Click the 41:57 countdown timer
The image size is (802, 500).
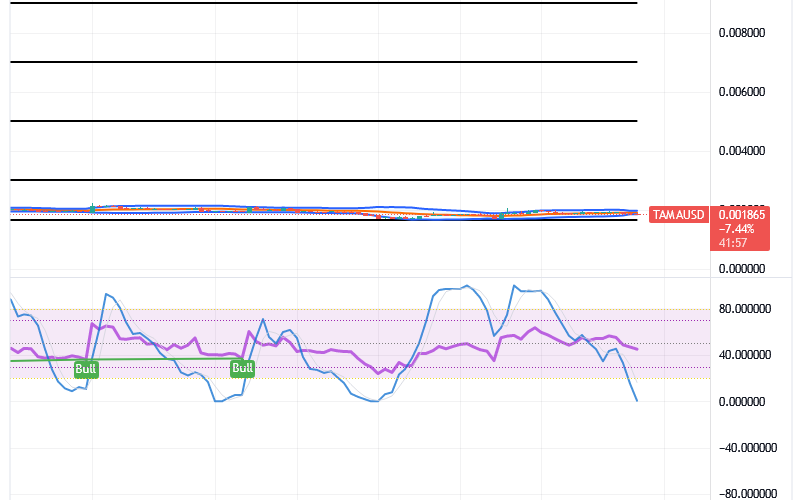click(x=733, y=243)
